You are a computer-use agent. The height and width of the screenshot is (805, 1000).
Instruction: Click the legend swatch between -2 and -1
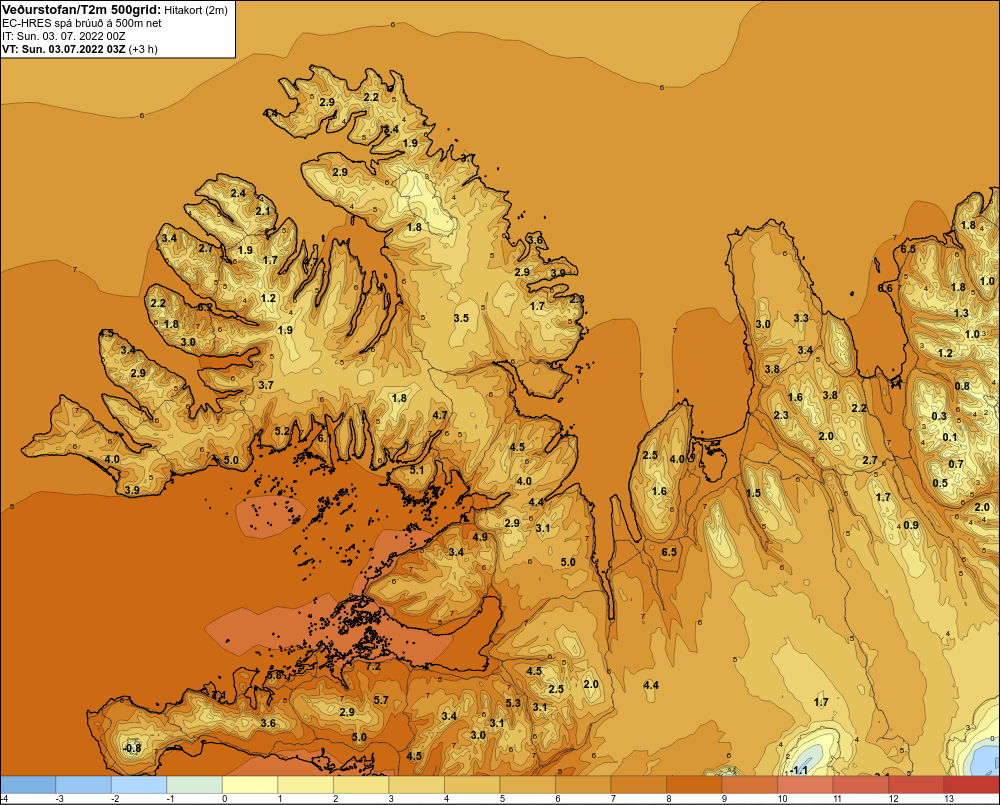(139, 784)
